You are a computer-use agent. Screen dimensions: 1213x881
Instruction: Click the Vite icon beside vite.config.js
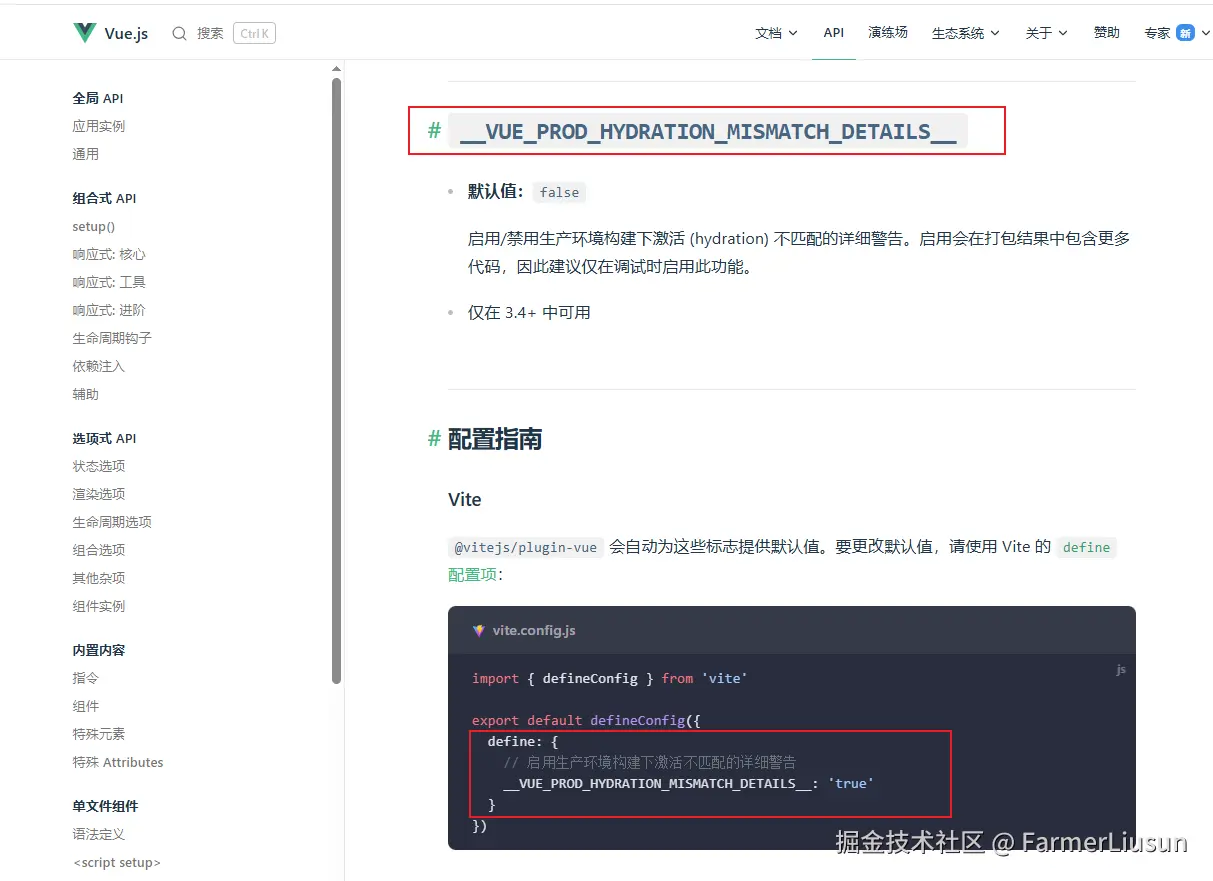tap(479, 631)
